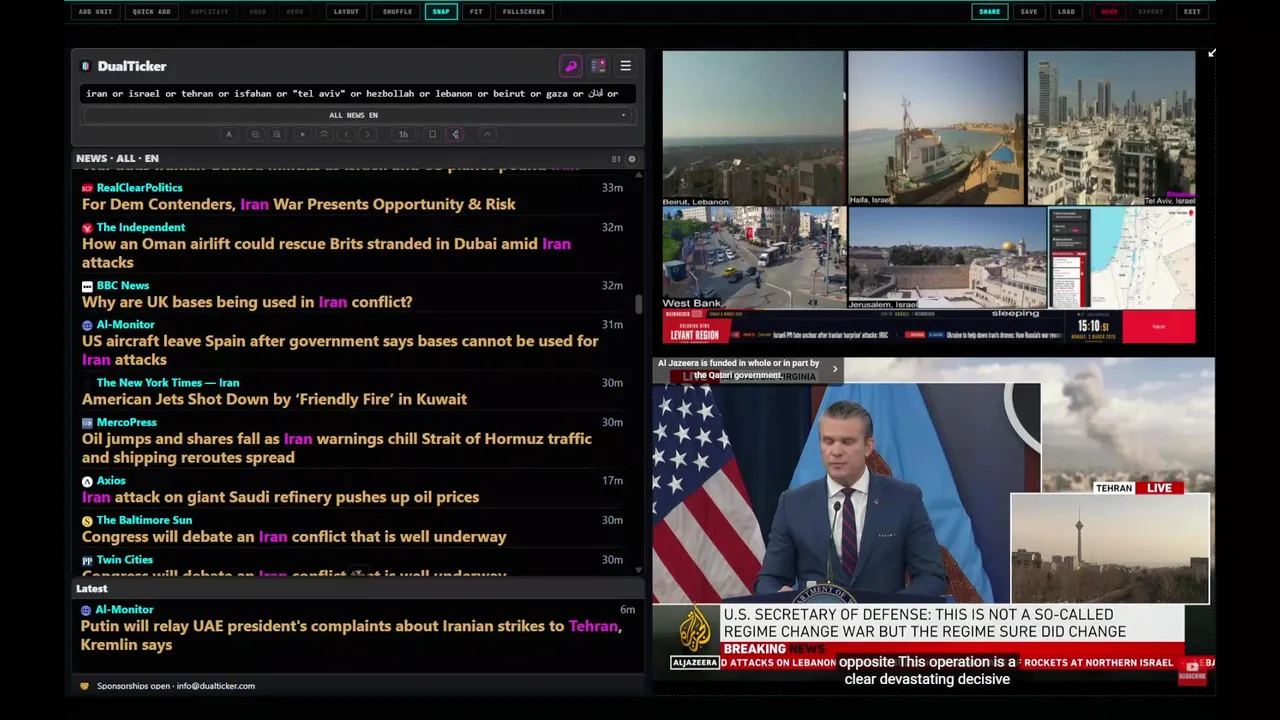Open the DualTicker hamburger menu
This screenshot has width=1280, height=720.
(x=625, y=66)
